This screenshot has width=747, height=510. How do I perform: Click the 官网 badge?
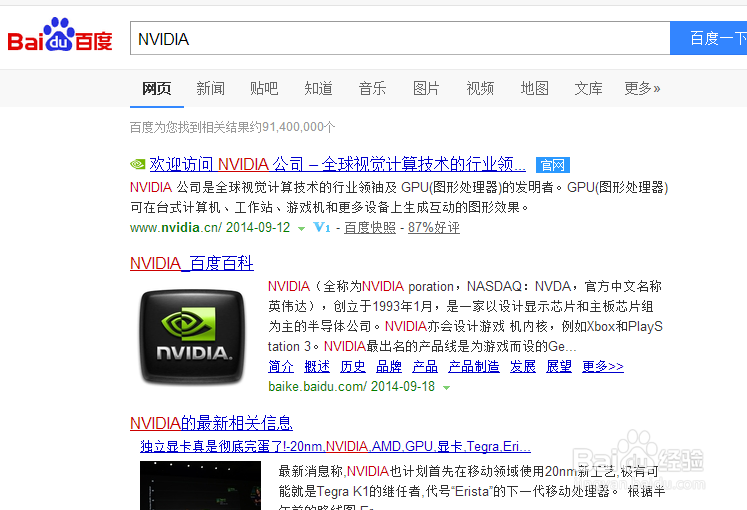[553, 165]
